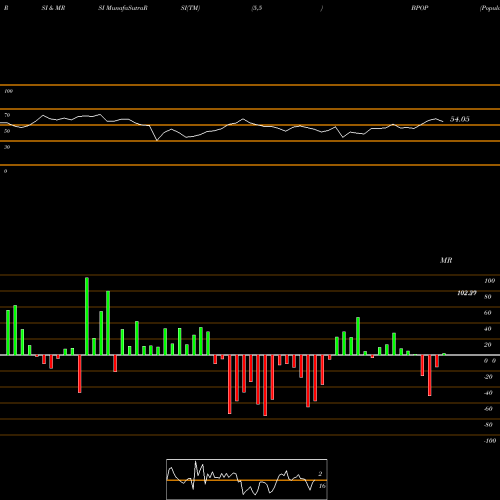
Task: Click the 16 value in the mini chart
Action: [322, 486]
